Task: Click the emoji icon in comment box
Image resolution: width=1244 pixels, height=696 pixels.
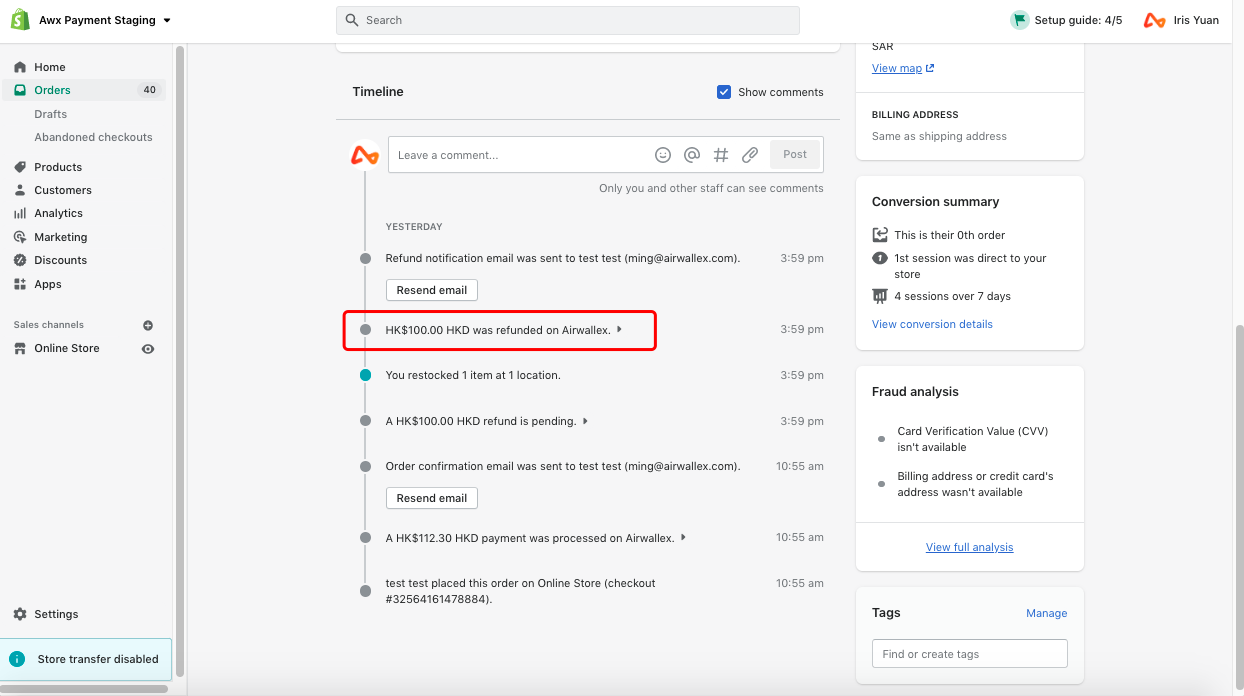Action: [663, 155]
